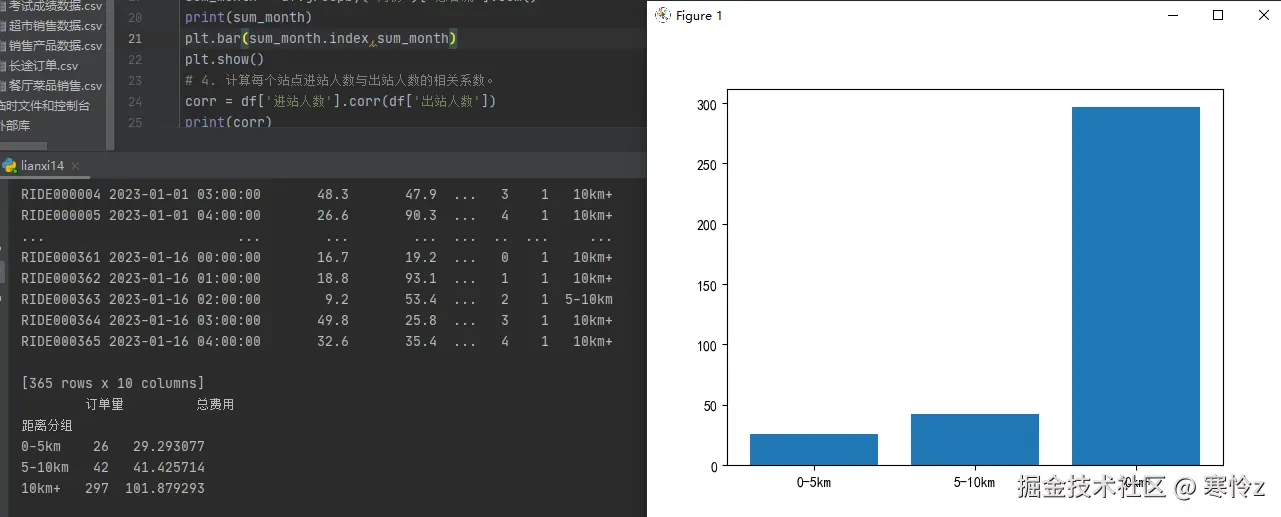The width and height of the screenshot is (1281, 517).
Task: Open 超市销售数据.csv in the project tree
Action: pyautogui.click(x=54, y=26)
